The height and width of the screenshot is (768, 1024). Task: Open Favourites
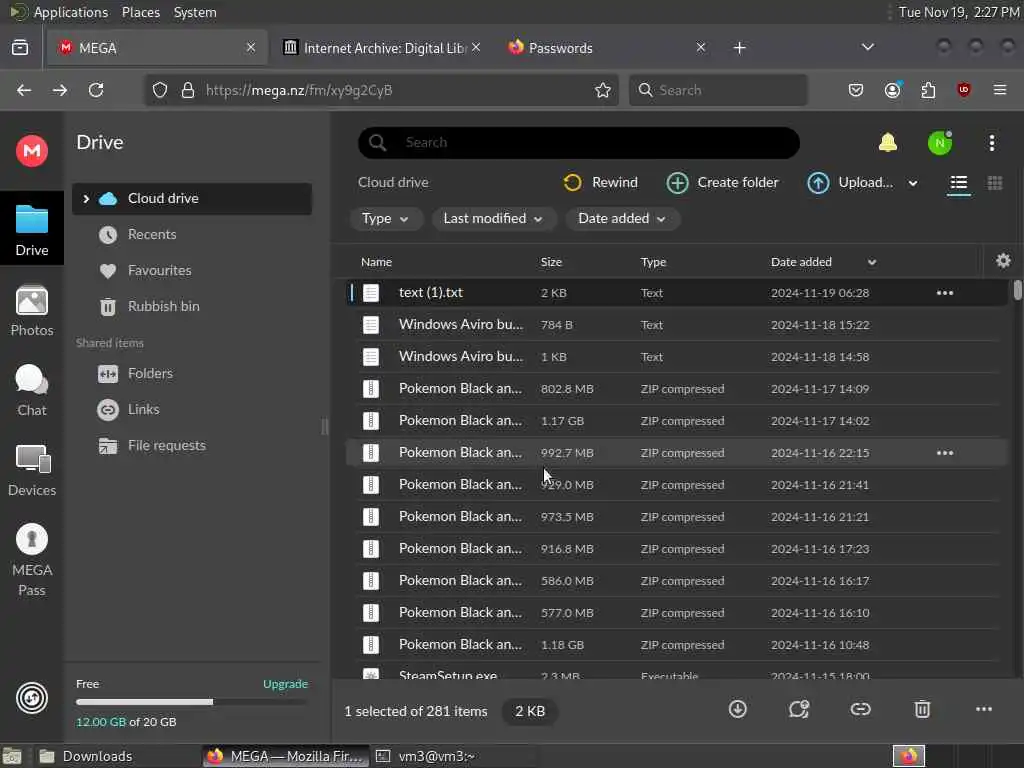159,270
